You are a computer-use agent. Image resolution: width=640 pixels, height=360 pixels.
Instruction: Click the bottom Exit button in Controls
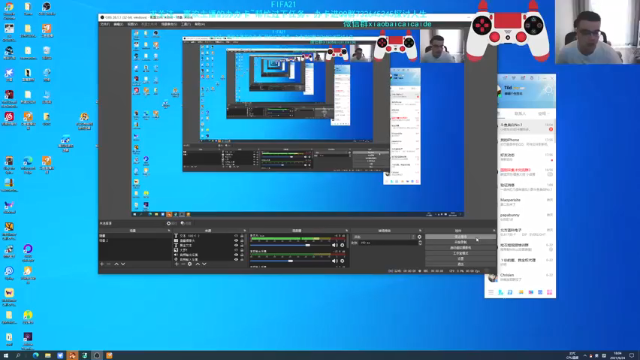click(x=460, y=264)
